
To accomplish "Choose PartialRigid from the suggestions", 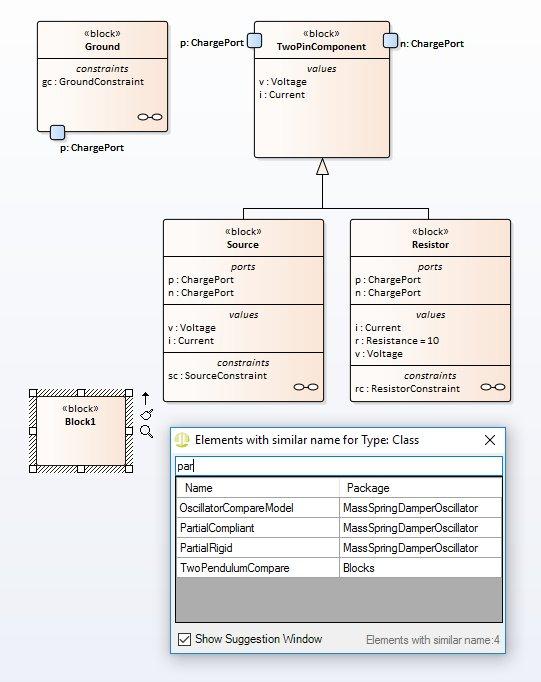I will pyautogui.click(x=339, y=548).
